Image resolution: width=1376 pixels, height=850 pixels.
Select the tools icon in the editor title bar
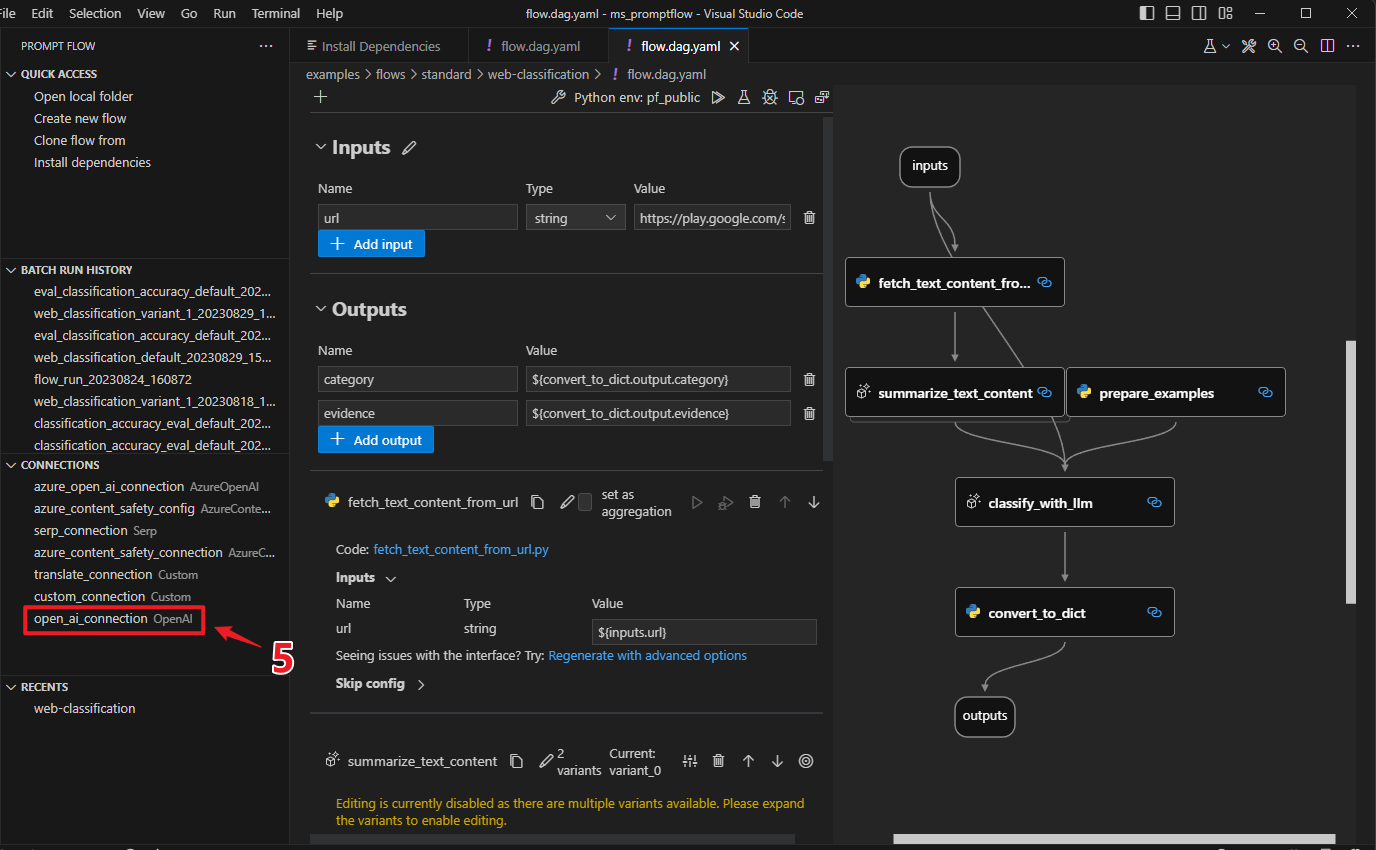pos(1248,46)
